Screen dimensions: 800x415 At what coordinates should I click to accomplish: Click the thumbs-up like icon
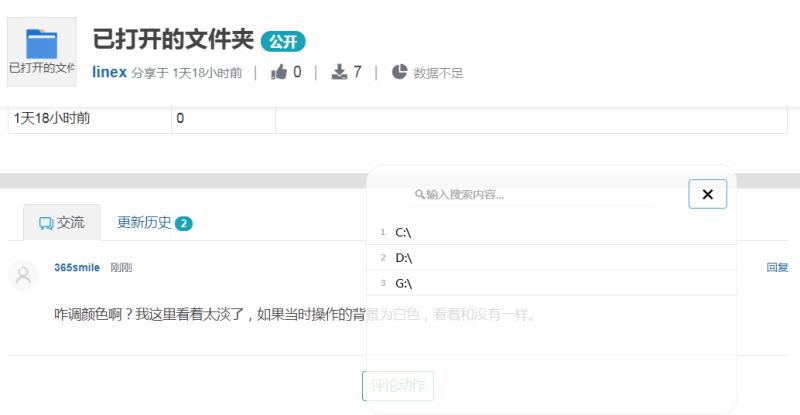[x=279, y=72]
